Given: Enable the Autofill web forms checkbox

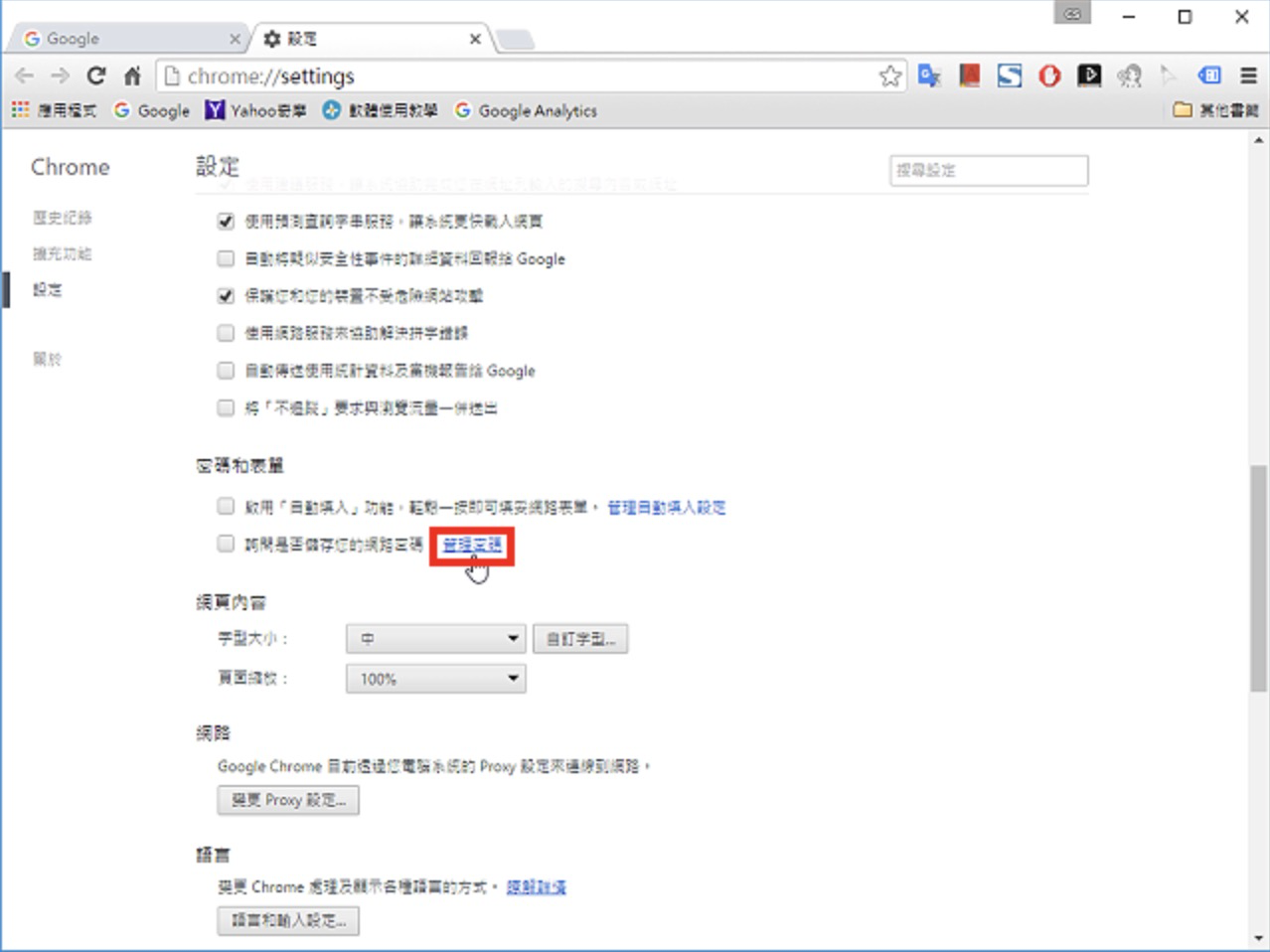Looking at the screenshot, I should pos(226,507).
